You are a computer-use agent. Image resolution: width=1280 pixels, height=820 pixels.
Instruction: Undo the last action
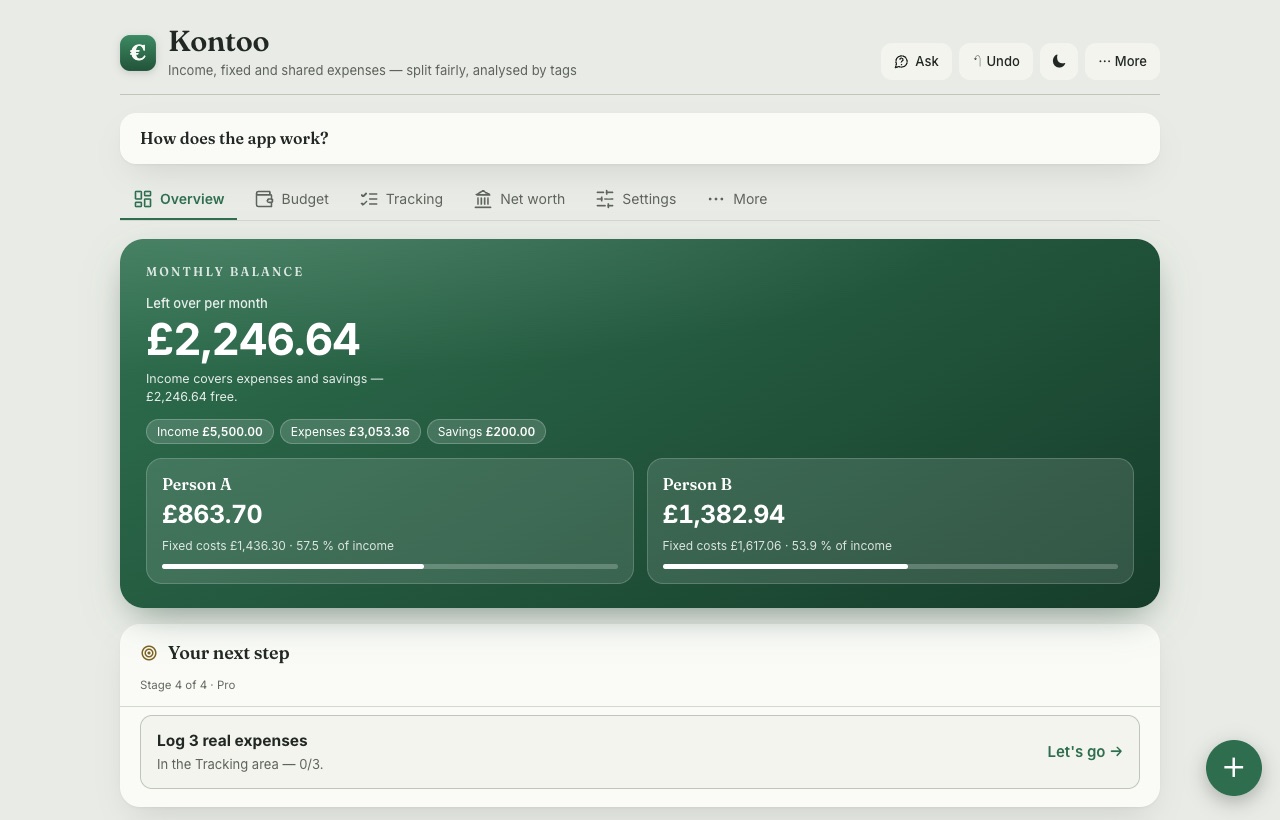click(996, 61)
